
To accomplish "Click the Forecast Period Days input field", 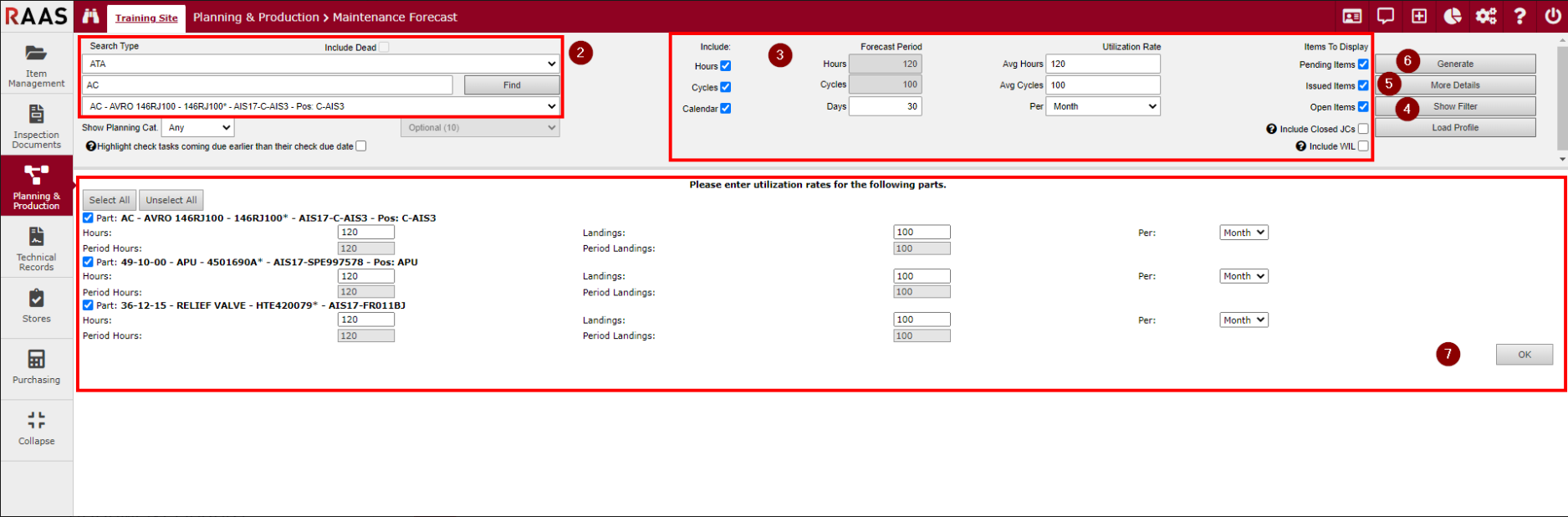I will tap(885, 106).
